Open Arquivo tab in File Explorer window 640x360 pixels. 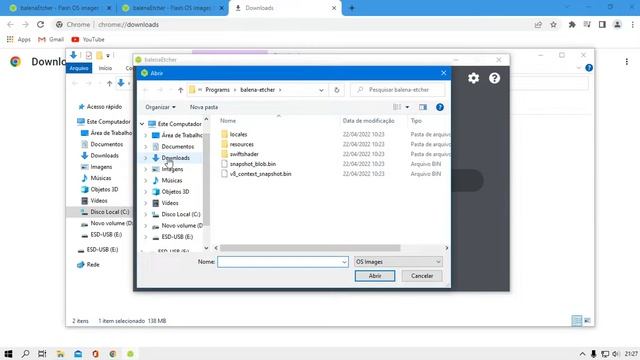[79, 68]
